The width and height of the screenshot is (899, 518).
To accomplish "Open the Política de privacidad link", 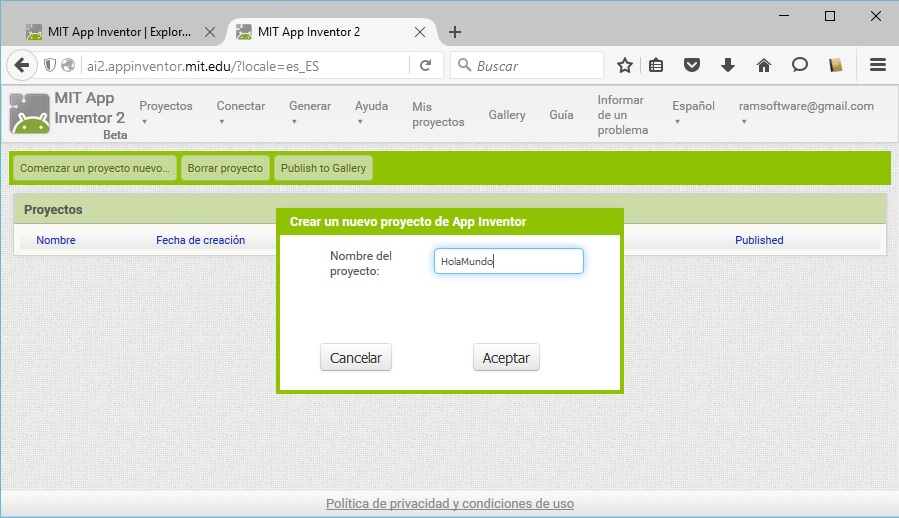I will (x=449, y=504).
